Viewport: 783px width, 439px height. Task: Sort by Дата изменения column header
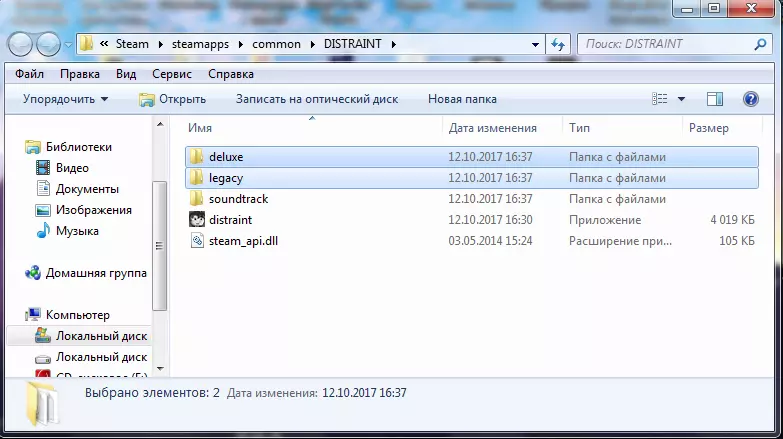click(492, 128)
